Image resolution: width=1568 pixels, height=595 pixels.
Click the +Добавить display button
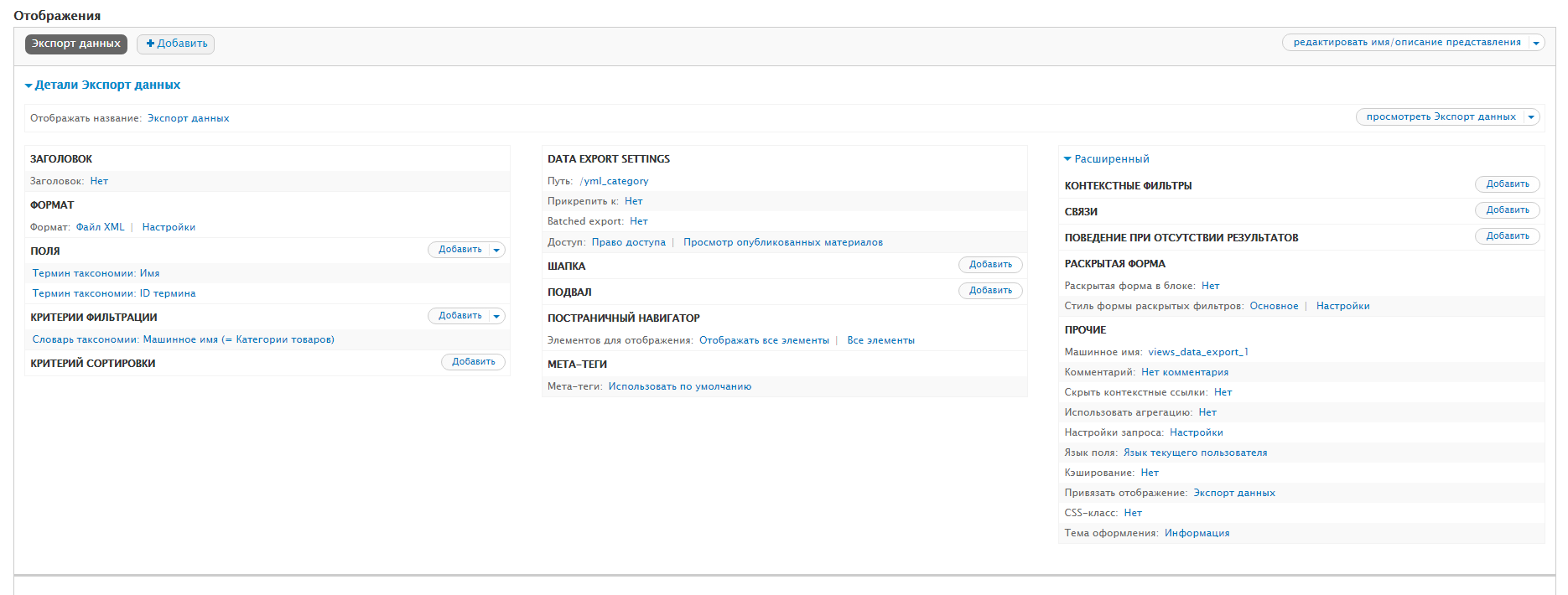[175, 44]
